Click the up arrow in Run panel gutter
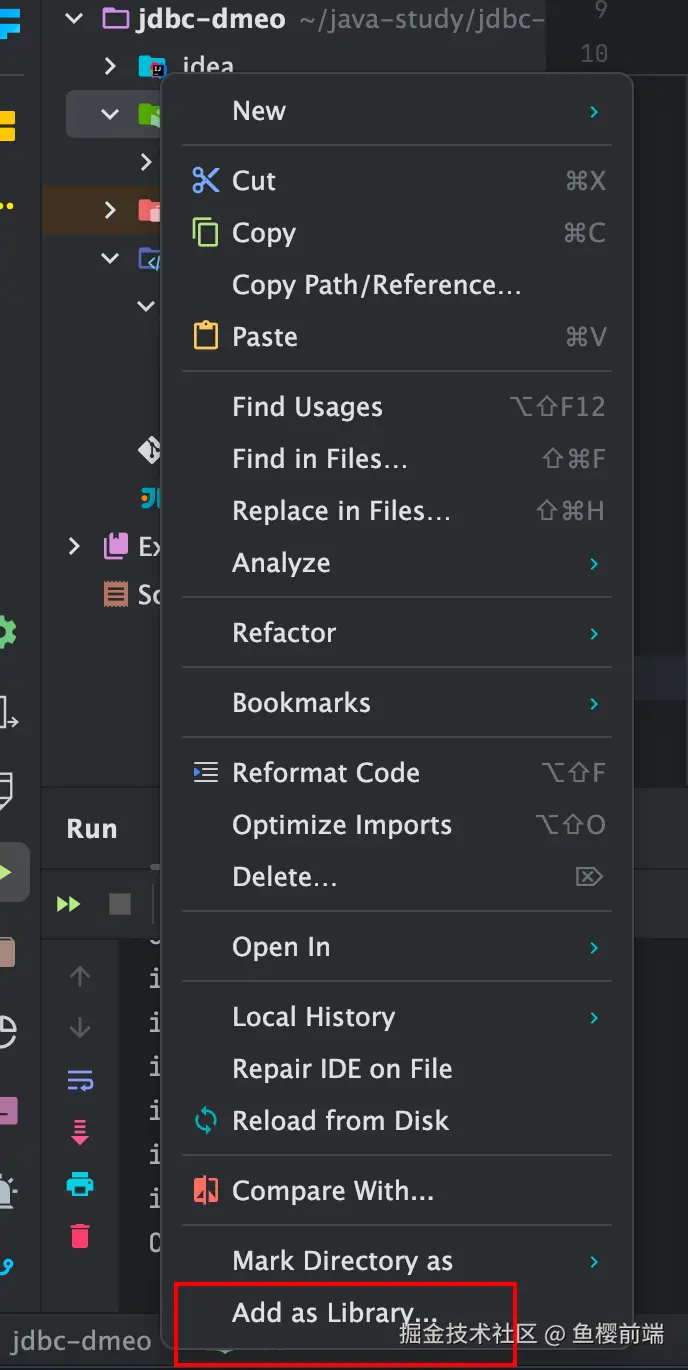This screenshot has height=1370, width=688. point(80,977)
